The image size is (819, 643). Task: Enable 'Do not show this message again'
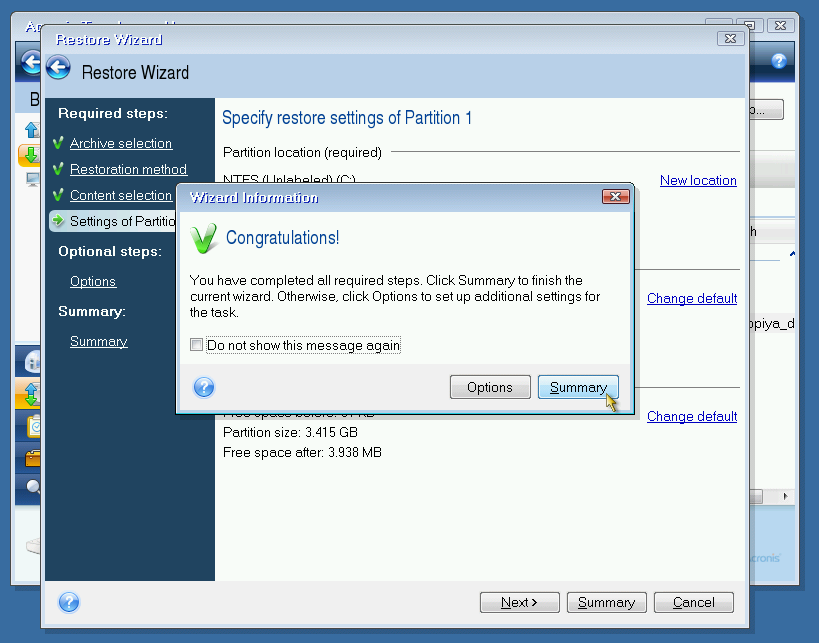[x=196, y=346]
